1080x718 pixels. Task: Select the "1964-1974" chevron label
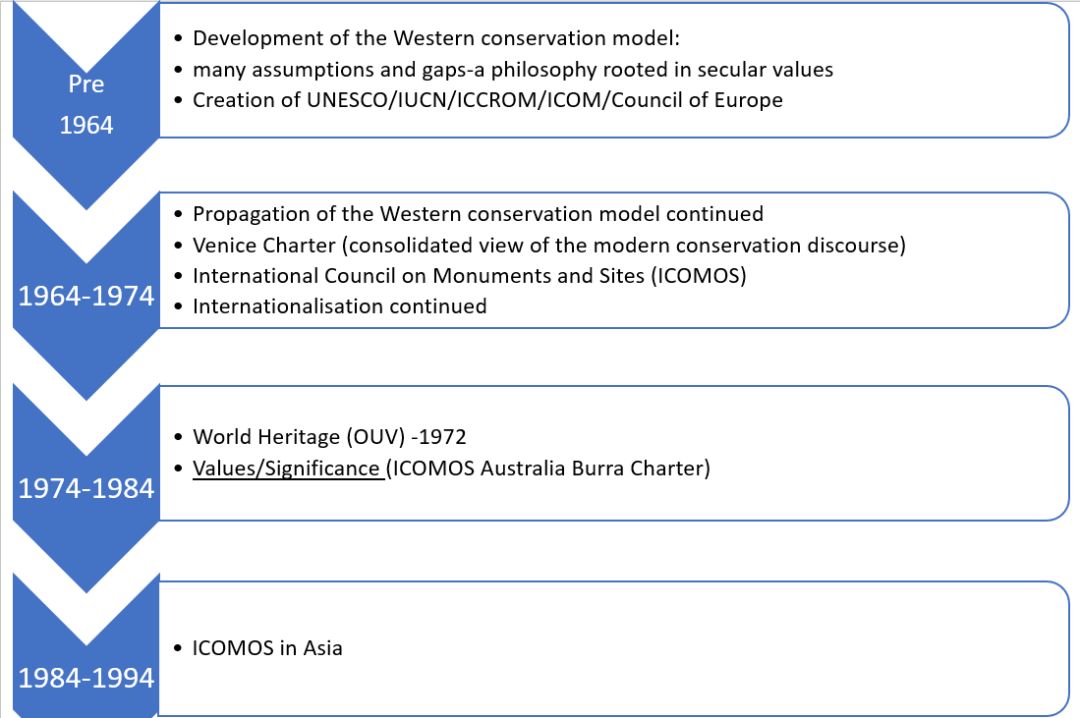86,296
